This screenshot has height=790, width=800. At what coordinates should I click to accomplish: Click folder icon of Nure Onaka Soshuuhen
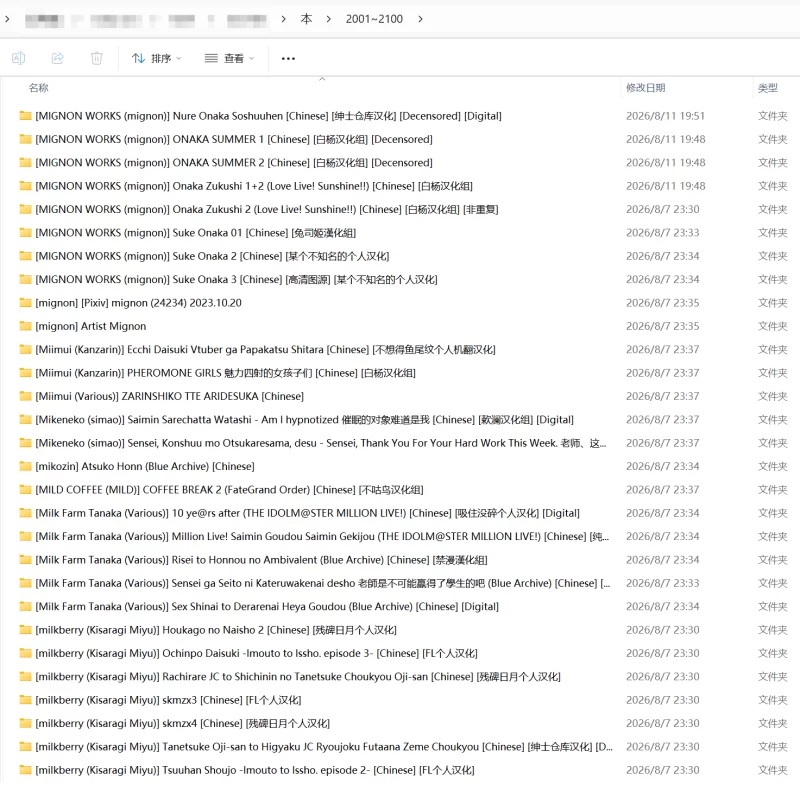tap(26, 115)
